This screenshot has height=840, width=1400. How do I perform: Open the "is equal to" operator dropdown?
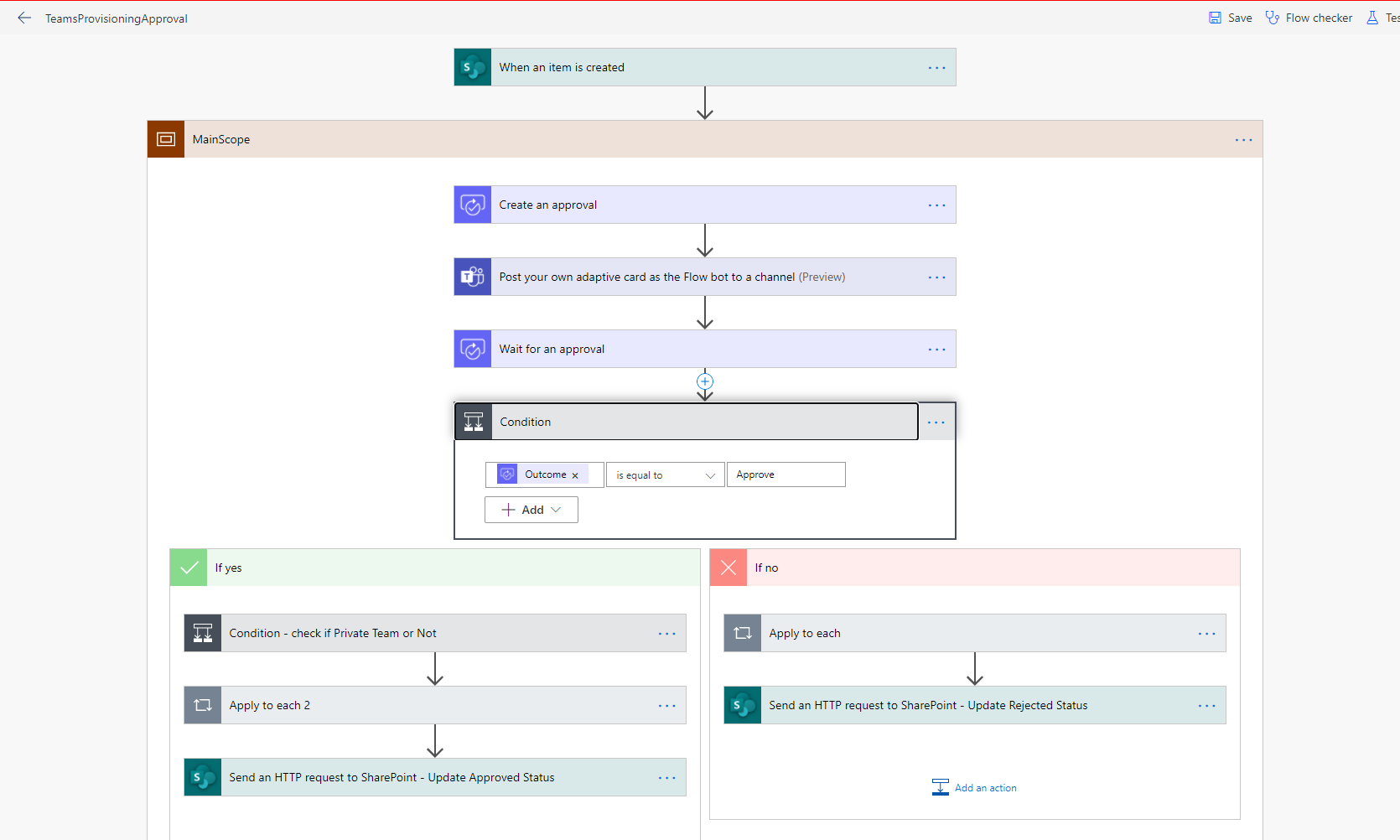664,474
